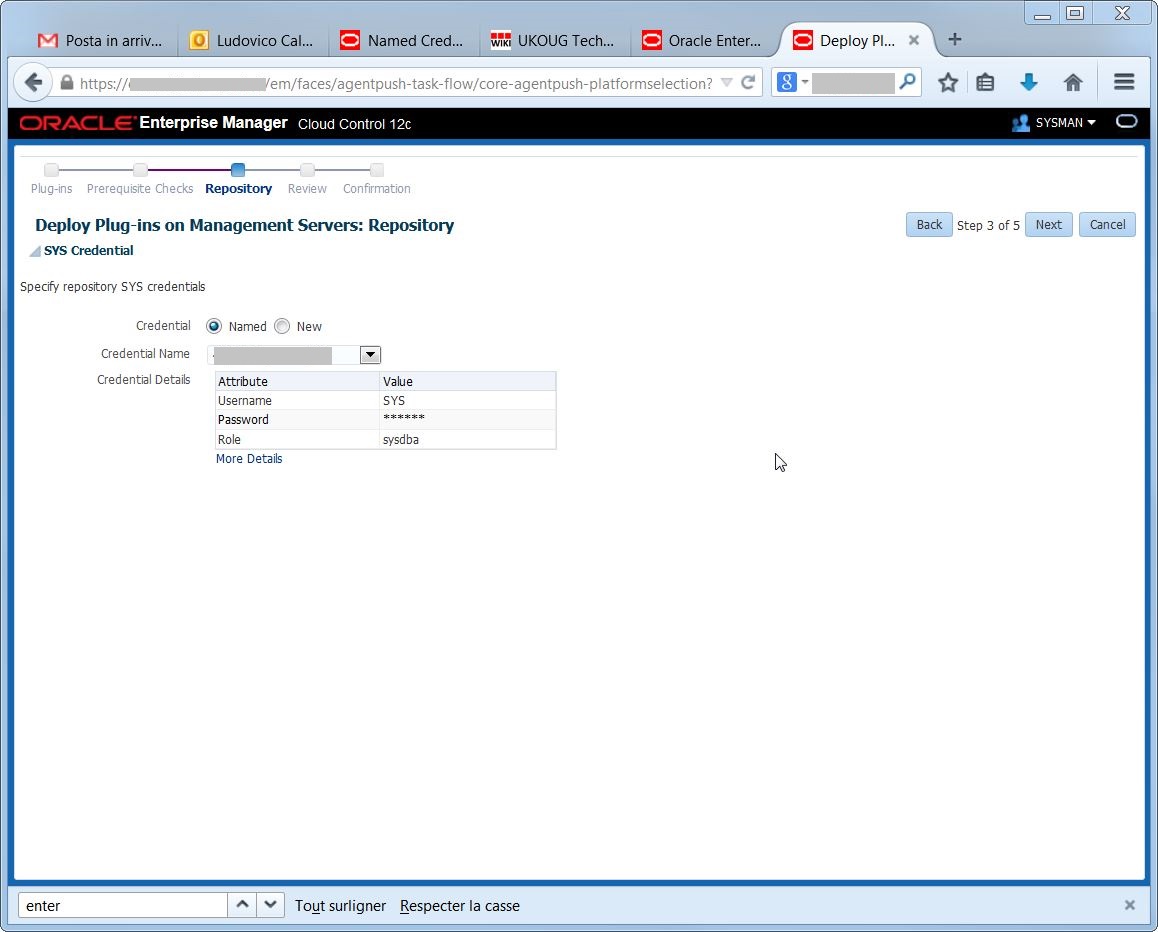Bookmark this page with the star icon

pyautogui.click(x=948, y=83)
